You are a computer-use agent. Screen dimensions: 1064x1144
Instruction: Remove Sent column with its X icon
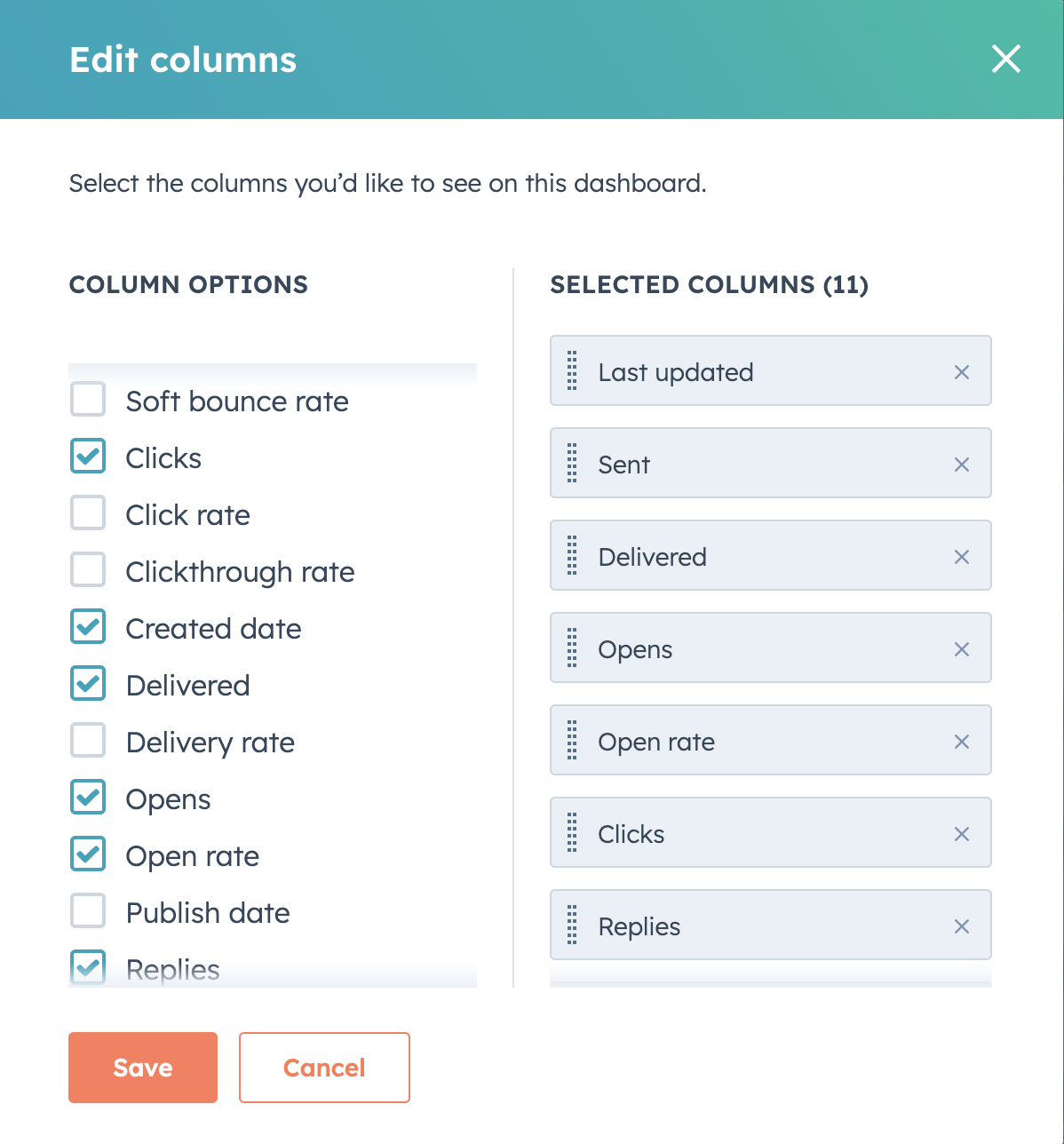pos(961,465)
